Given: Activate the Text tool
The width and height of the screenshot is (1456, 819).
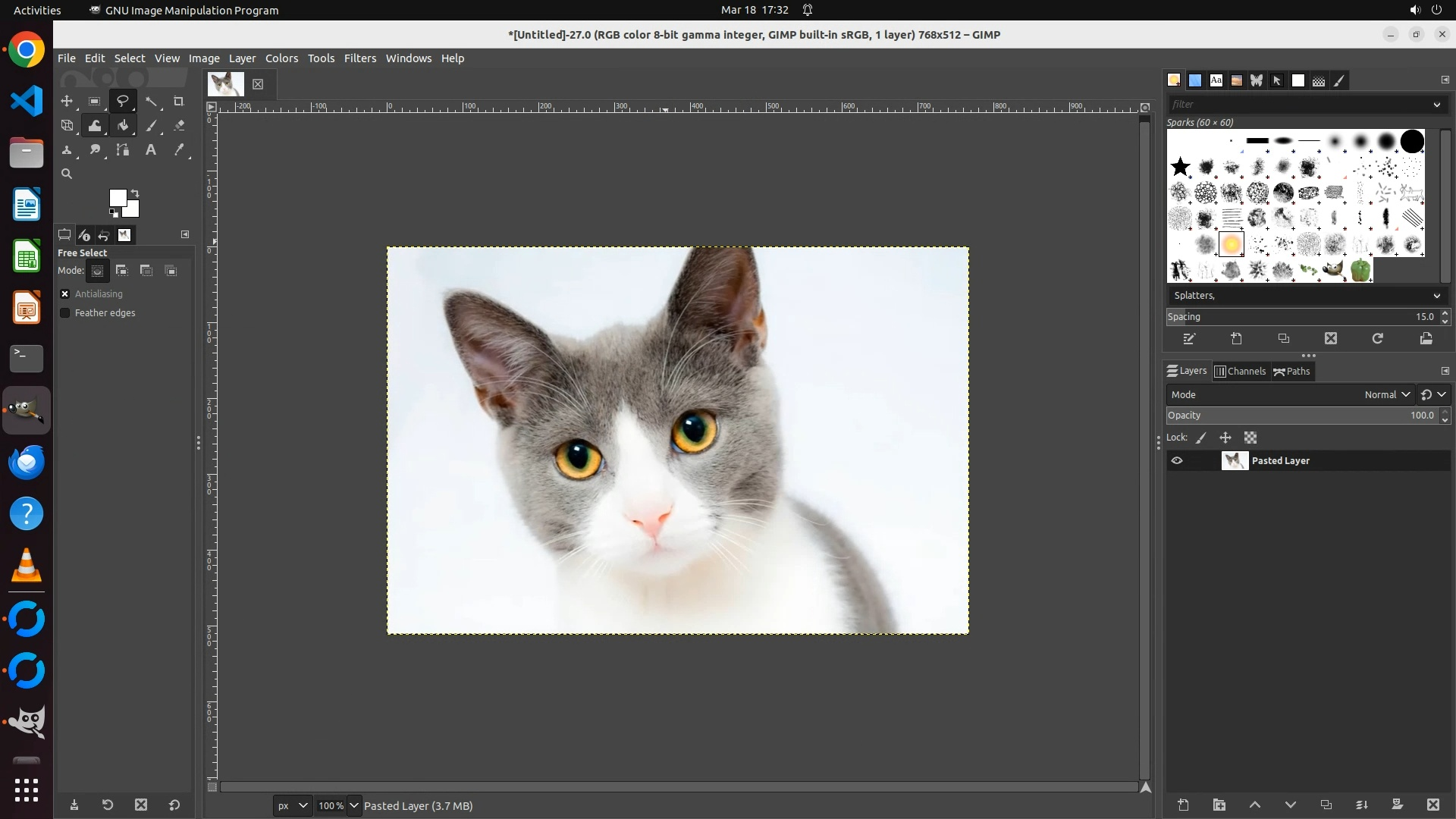Looking at the screenshot, I should coord(151,150).
